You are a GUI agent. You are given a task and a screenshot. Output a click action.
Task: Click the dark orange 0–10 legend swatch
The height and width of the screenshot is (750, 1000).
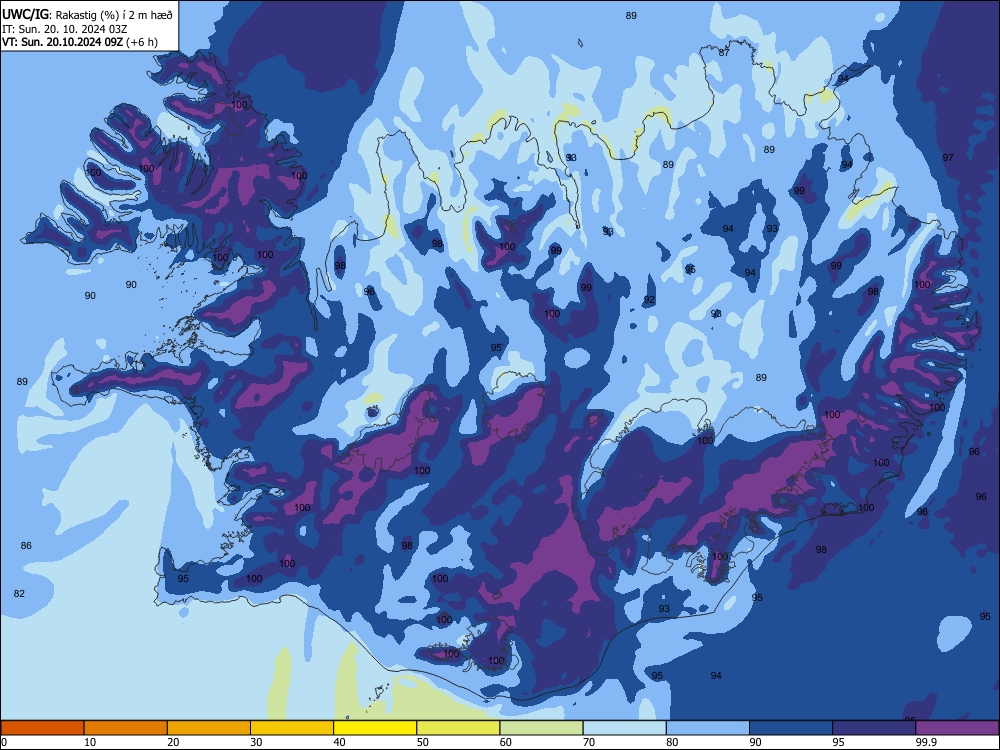click(42, 728)
